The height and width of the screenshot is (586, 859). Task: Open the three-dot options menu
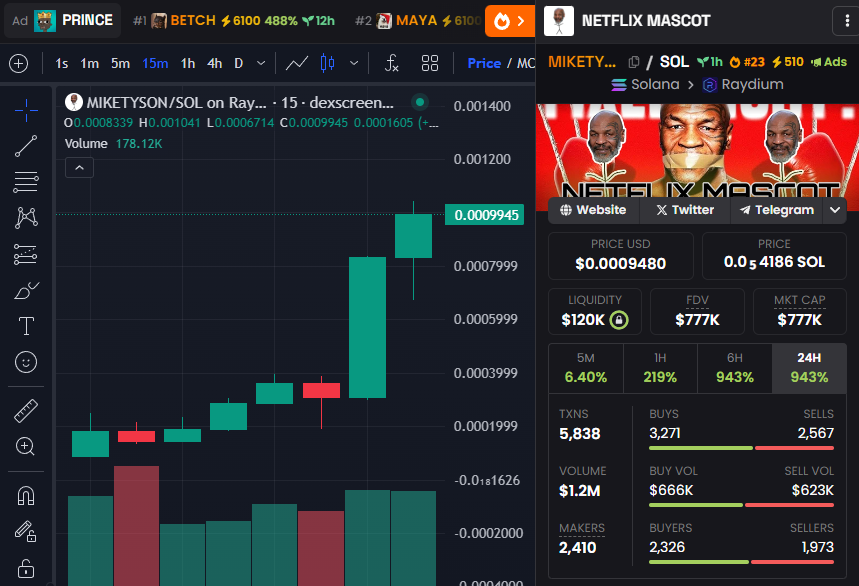[x=846, y=21]
